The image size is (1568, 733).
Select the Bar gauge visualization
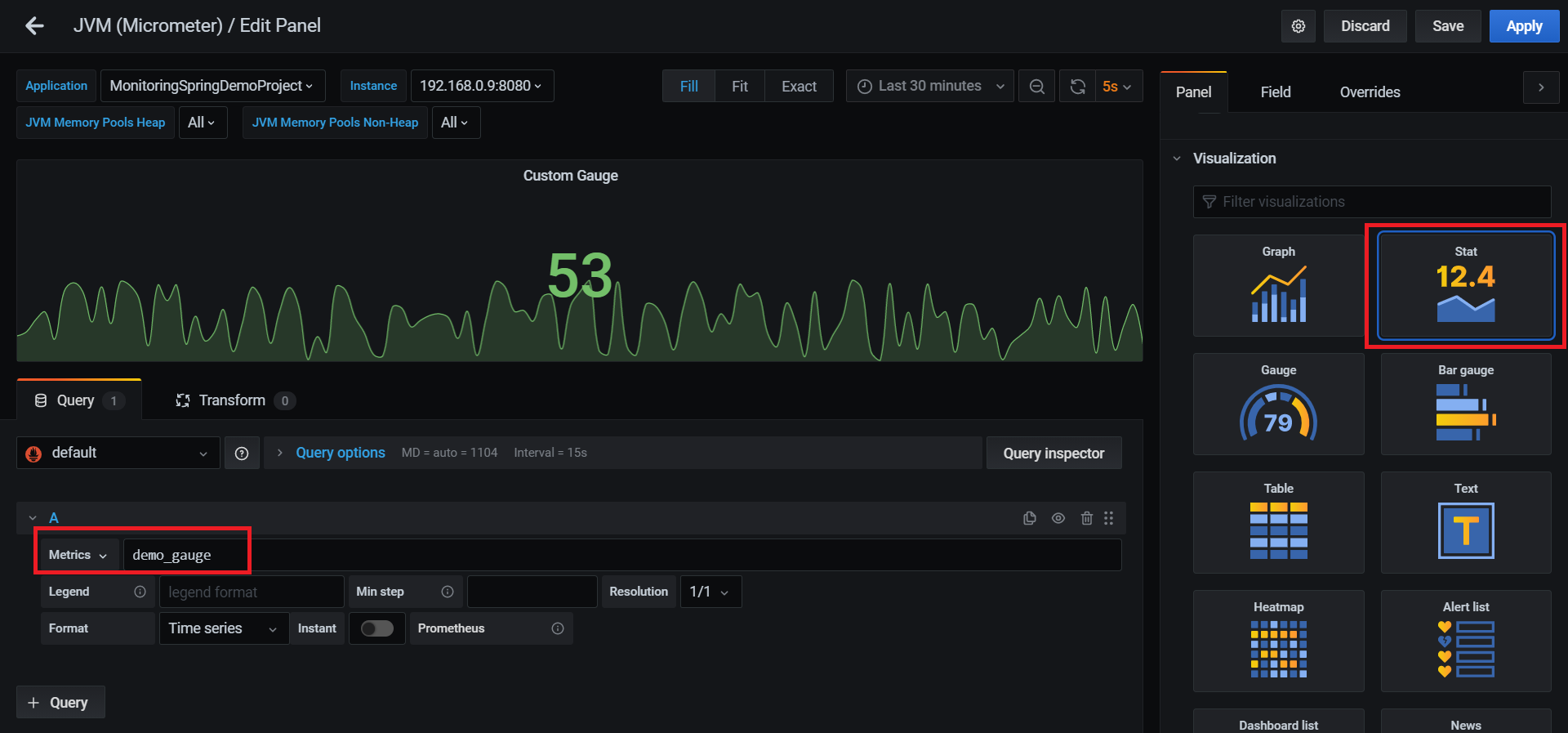(1466, 404)
